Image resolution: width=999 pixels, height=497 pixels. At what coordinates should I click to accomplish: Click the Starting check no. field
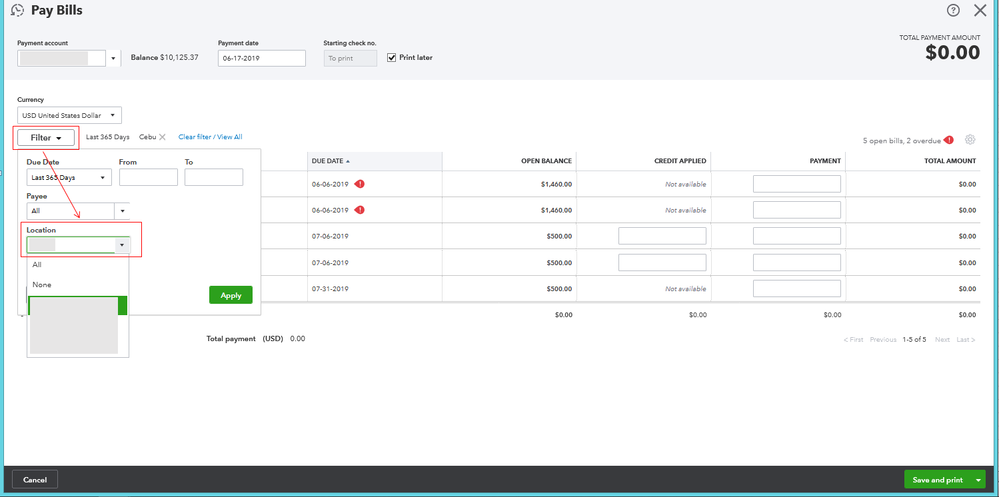350,58
